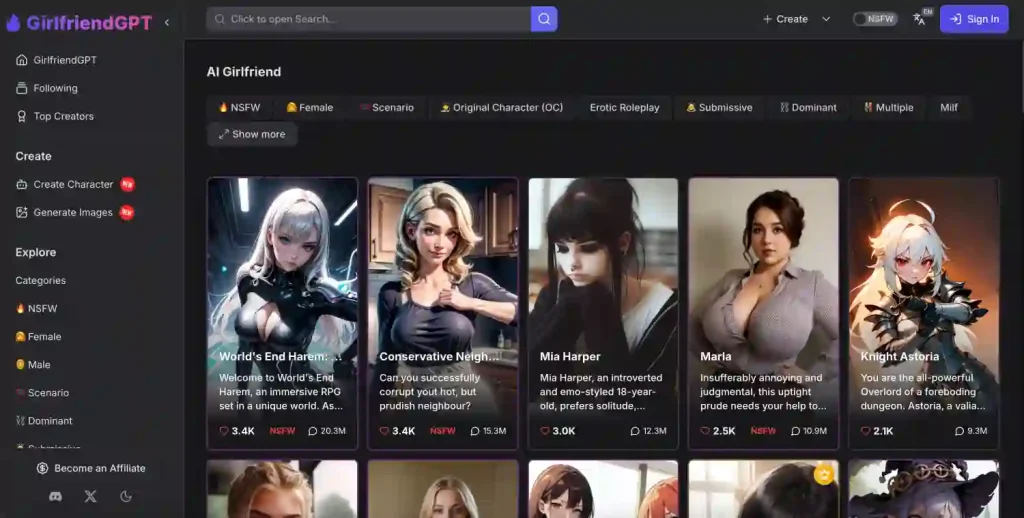Click the gold star badge on thumbnail
The width and height of the screenshot is (1024, 518).
click(x=824, y=474)
